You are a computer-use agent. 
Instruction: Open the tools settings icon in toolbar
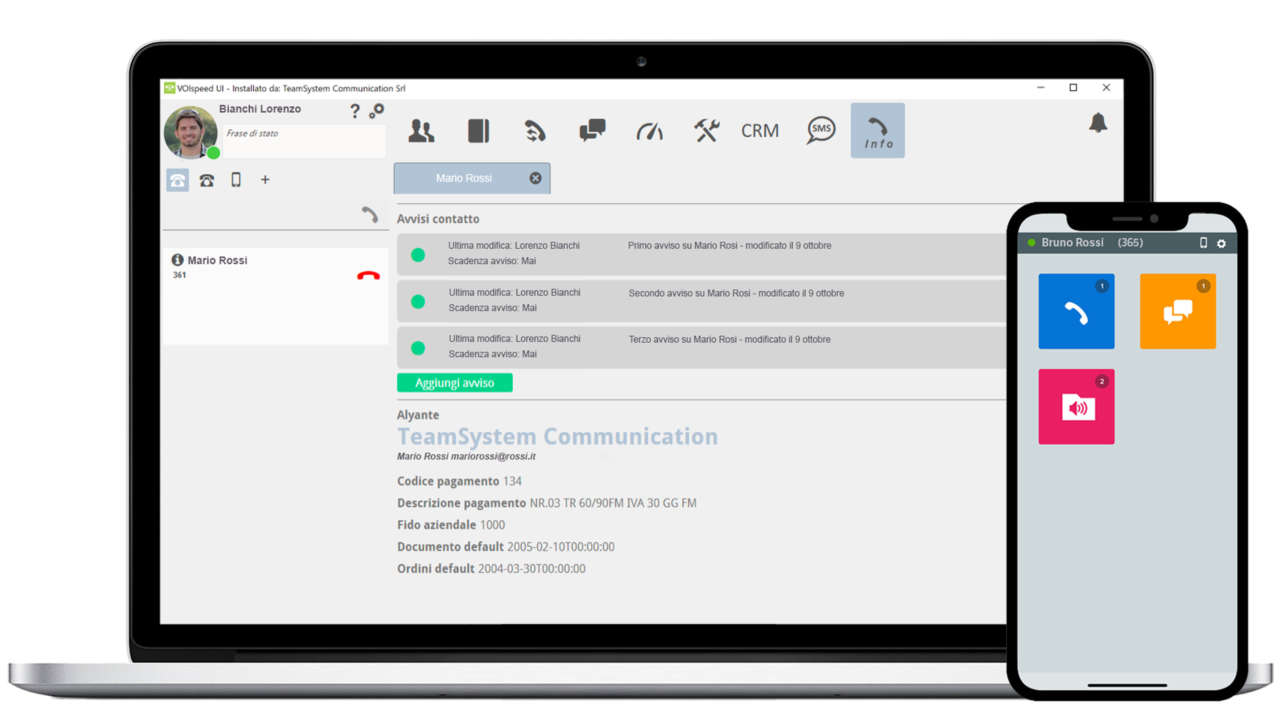point(706,130)
